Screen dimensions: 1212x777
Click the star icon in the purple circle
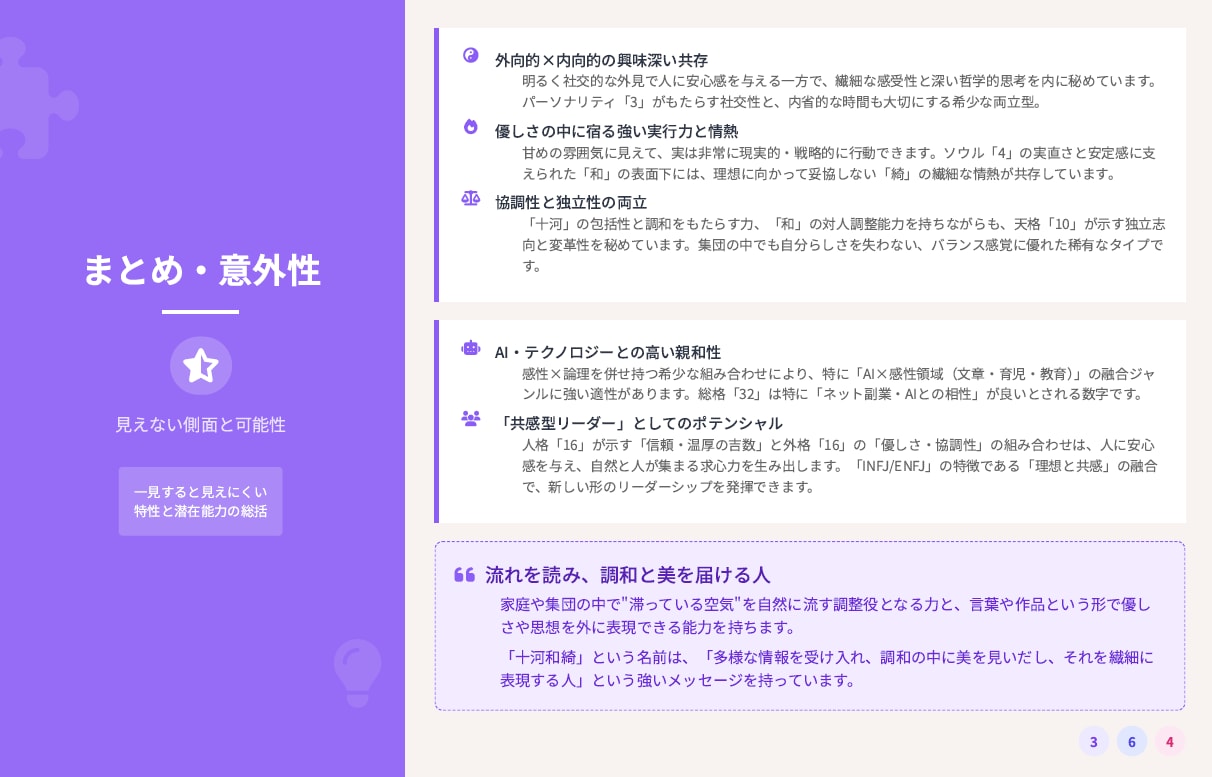click(x=201, y=366)
